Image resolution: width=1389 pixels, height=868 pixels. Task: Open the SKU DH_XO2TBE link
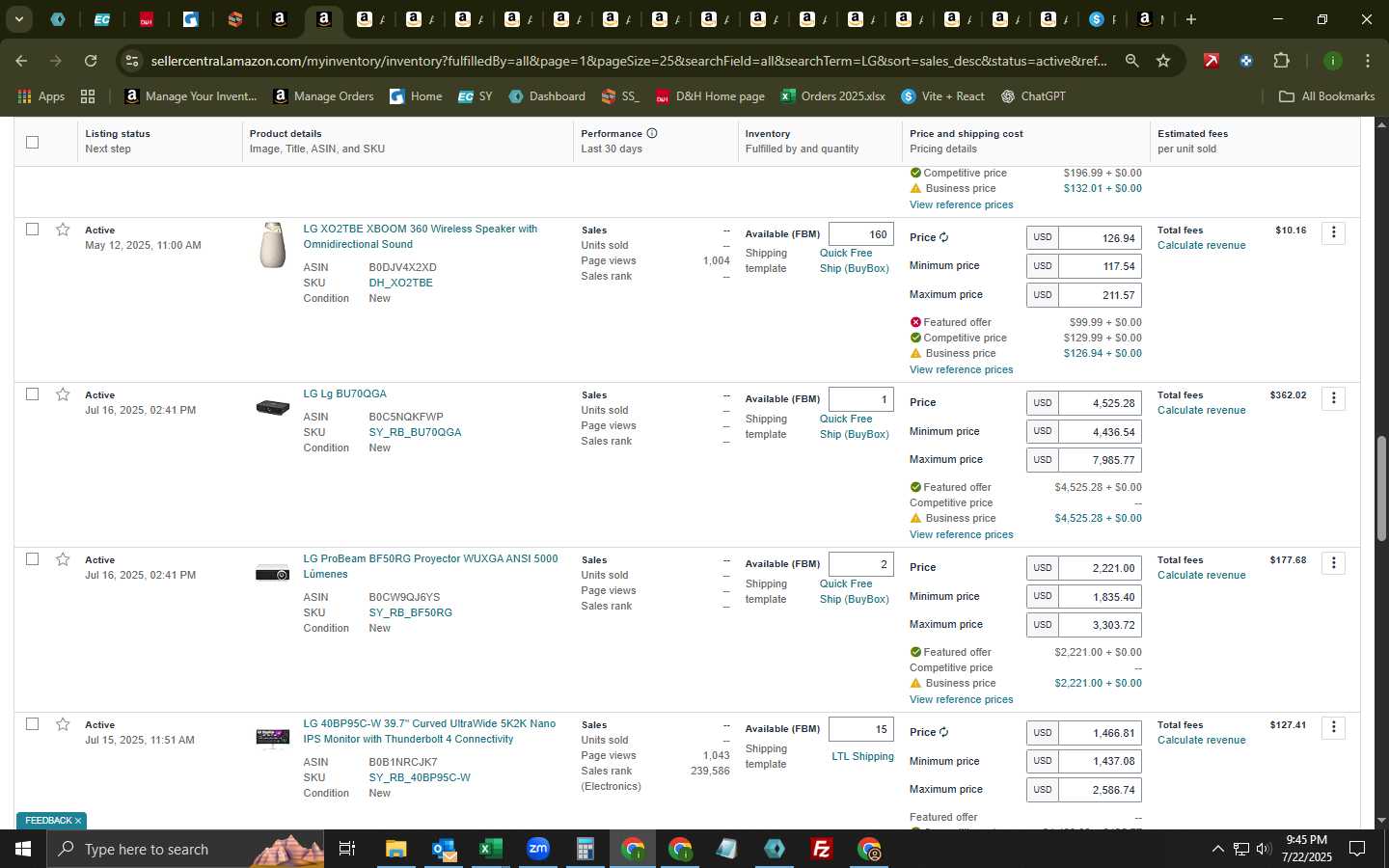pos(400,283)
